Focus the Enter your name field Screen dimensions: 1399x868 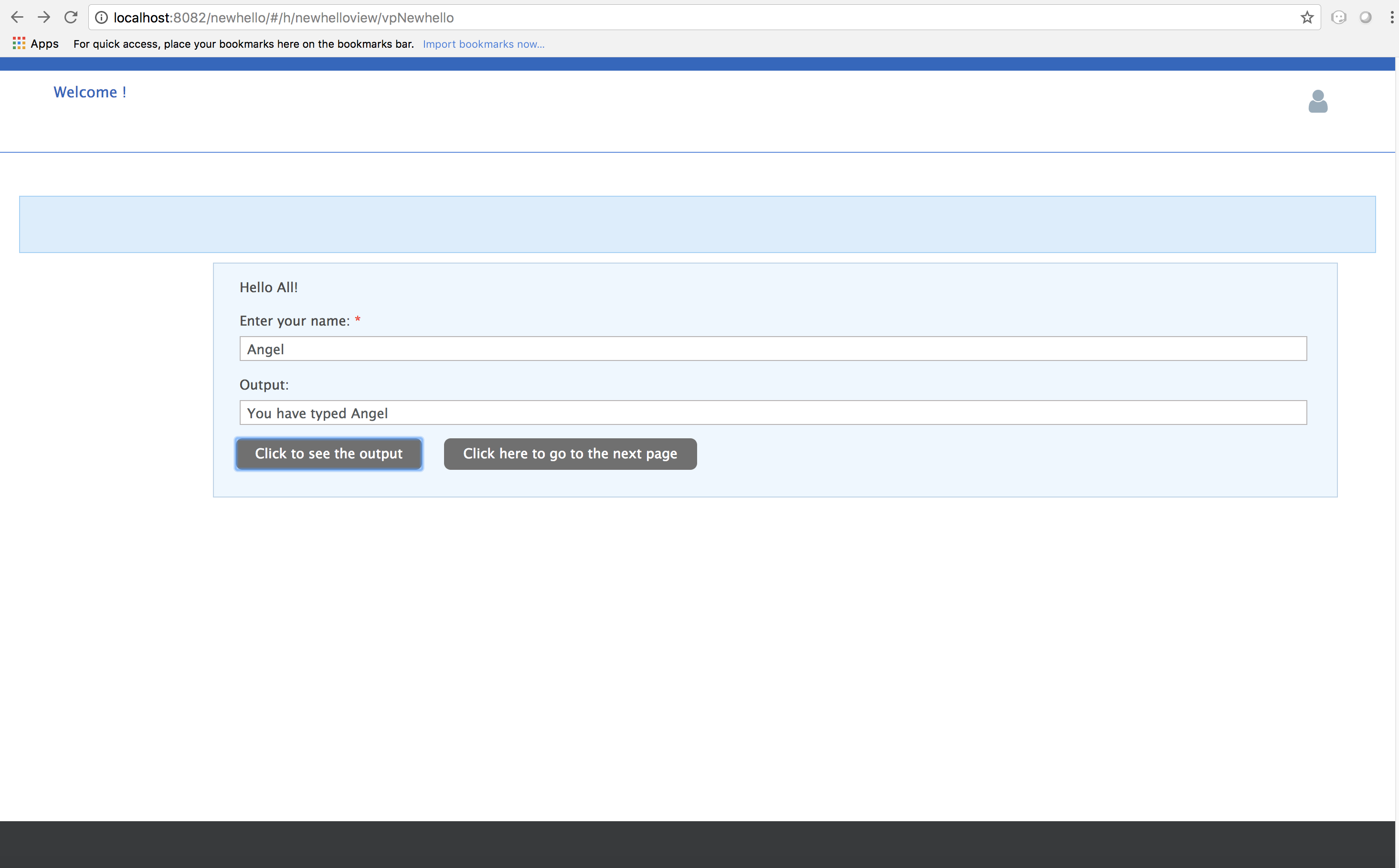773,349
